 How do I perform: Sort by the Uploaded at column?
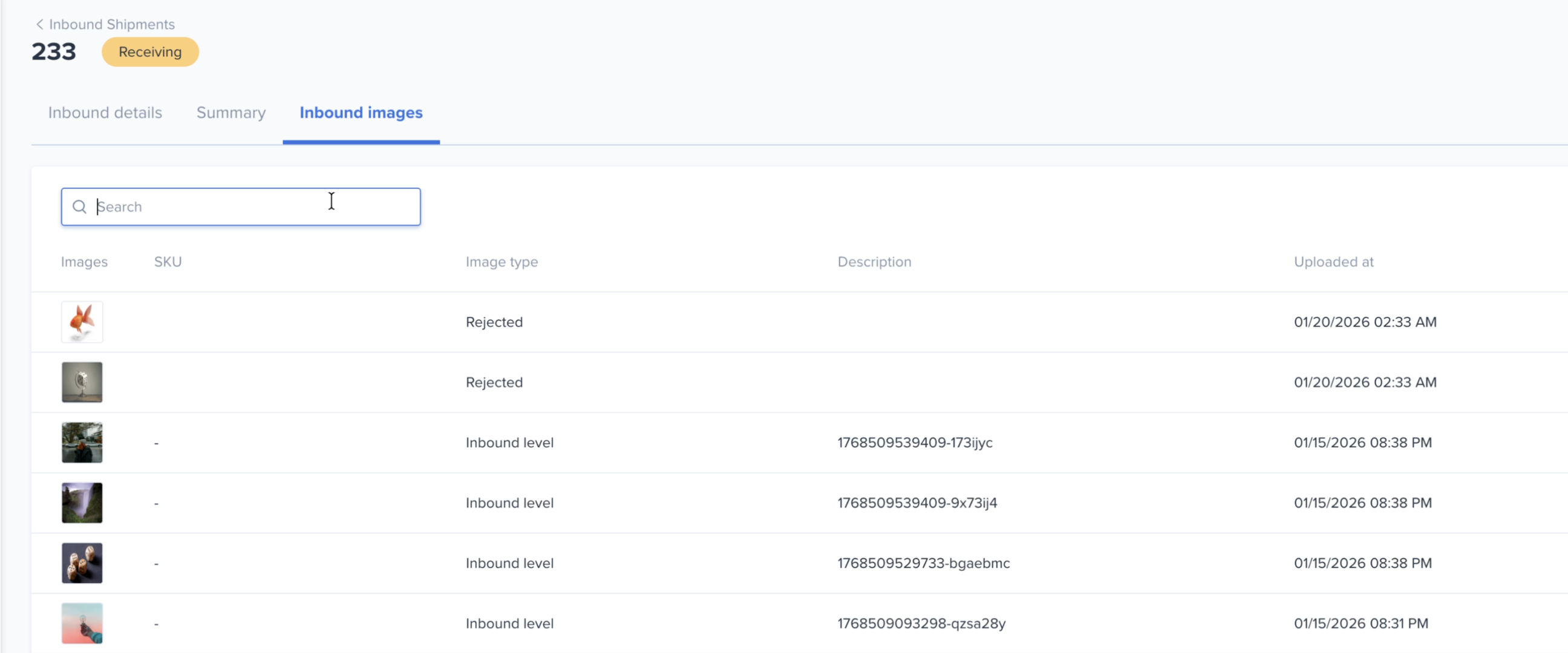point(1334,262)
